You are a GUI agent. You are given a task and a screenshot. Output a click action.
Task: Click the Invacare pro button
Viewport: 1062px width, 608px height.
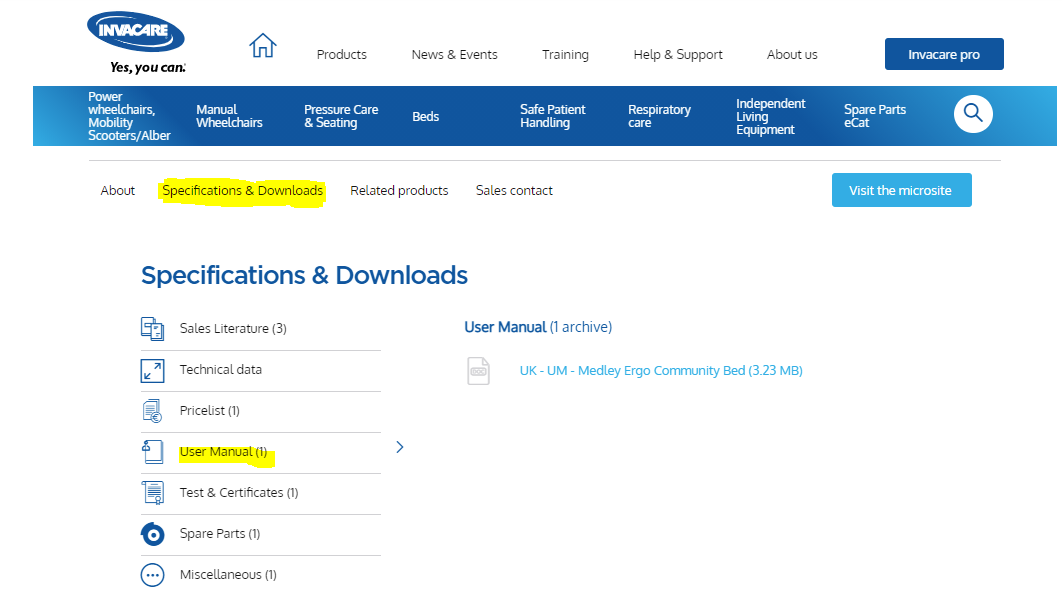point(943,54)
